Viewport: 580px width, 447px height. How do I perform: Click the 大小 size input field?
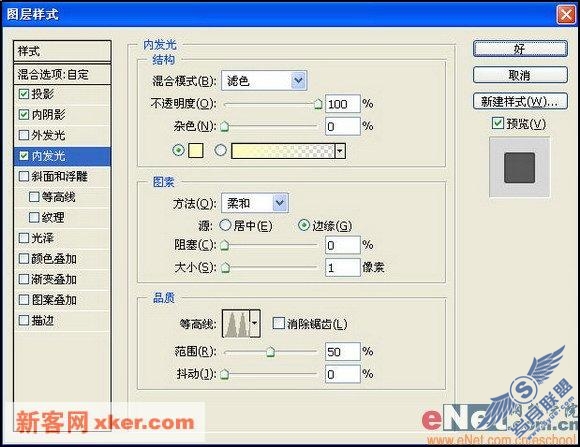343,267
